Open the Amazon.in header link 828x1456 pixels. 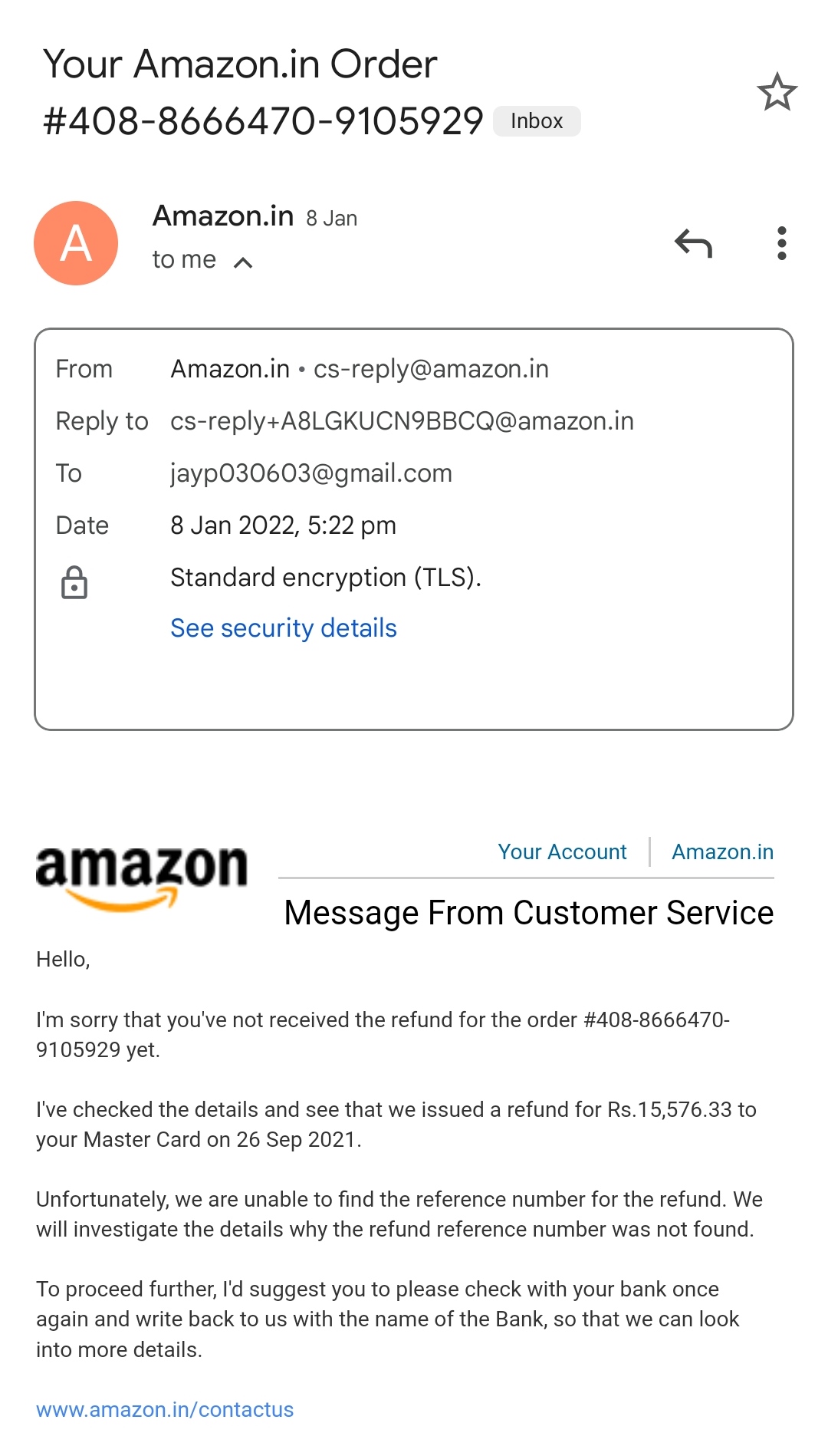click(722, 852)
